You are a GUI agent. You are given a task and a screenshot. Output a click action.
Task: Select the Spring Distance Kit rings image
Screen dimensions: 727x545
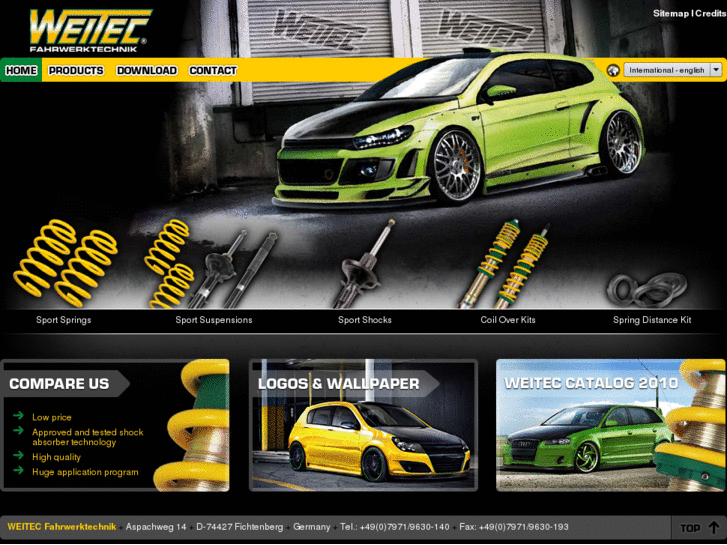647,289
